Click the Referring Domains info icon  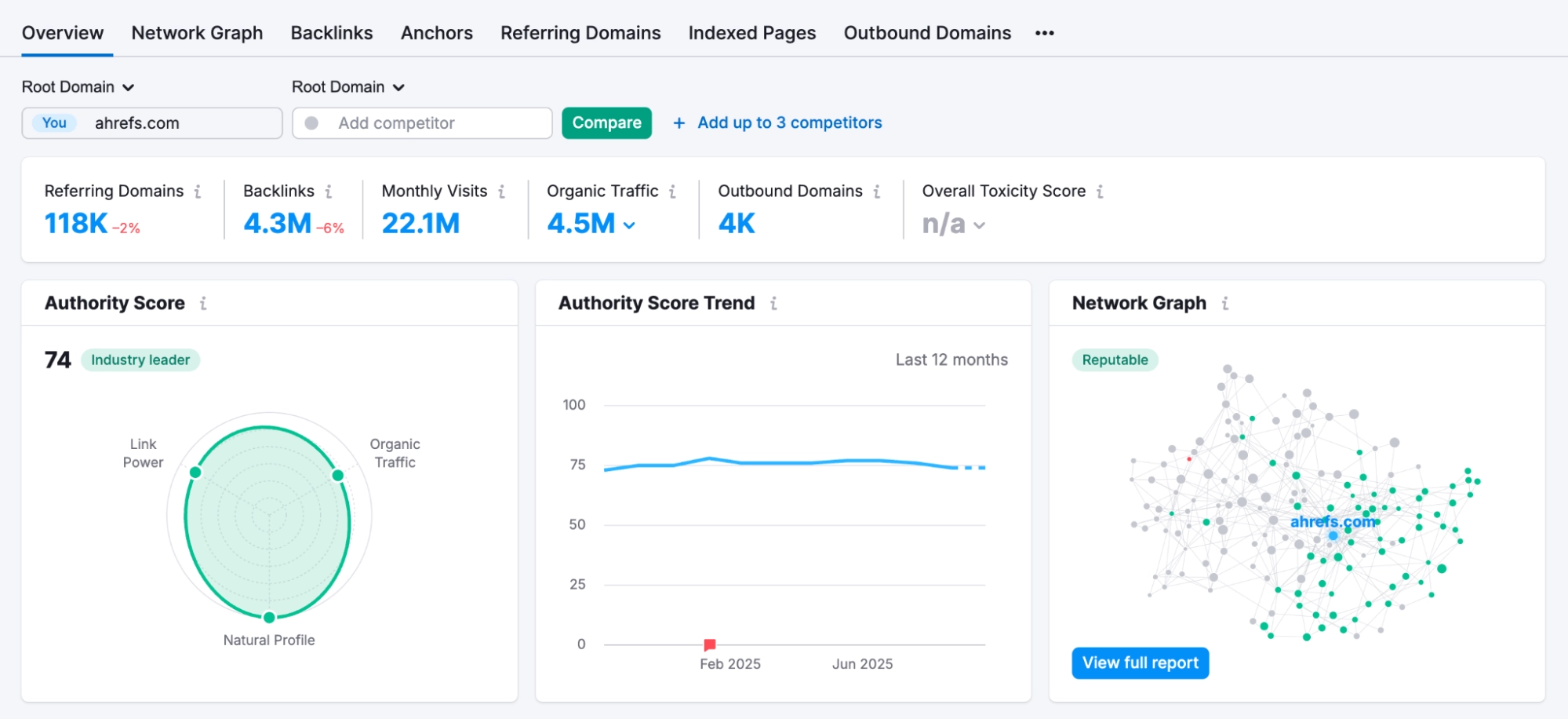click(199, 191)
